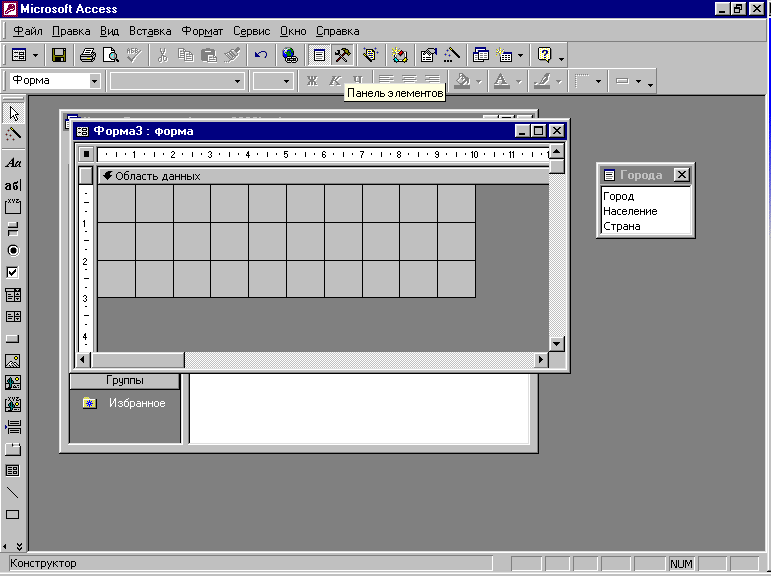Click the Paste clipboard icon
This screenshot has height=576, width=771.
208,55
